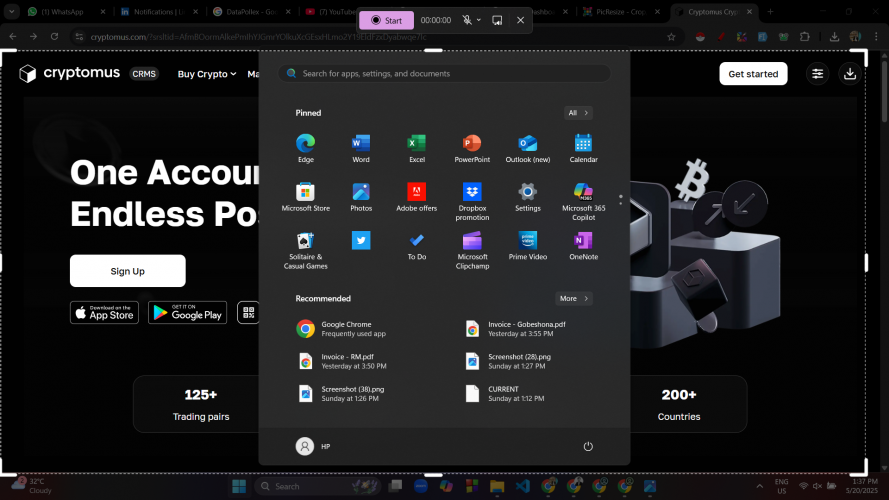This screenshot has height=500, width=889.
Task: Launch Prime Video app
Action: (x=527, y=246)
